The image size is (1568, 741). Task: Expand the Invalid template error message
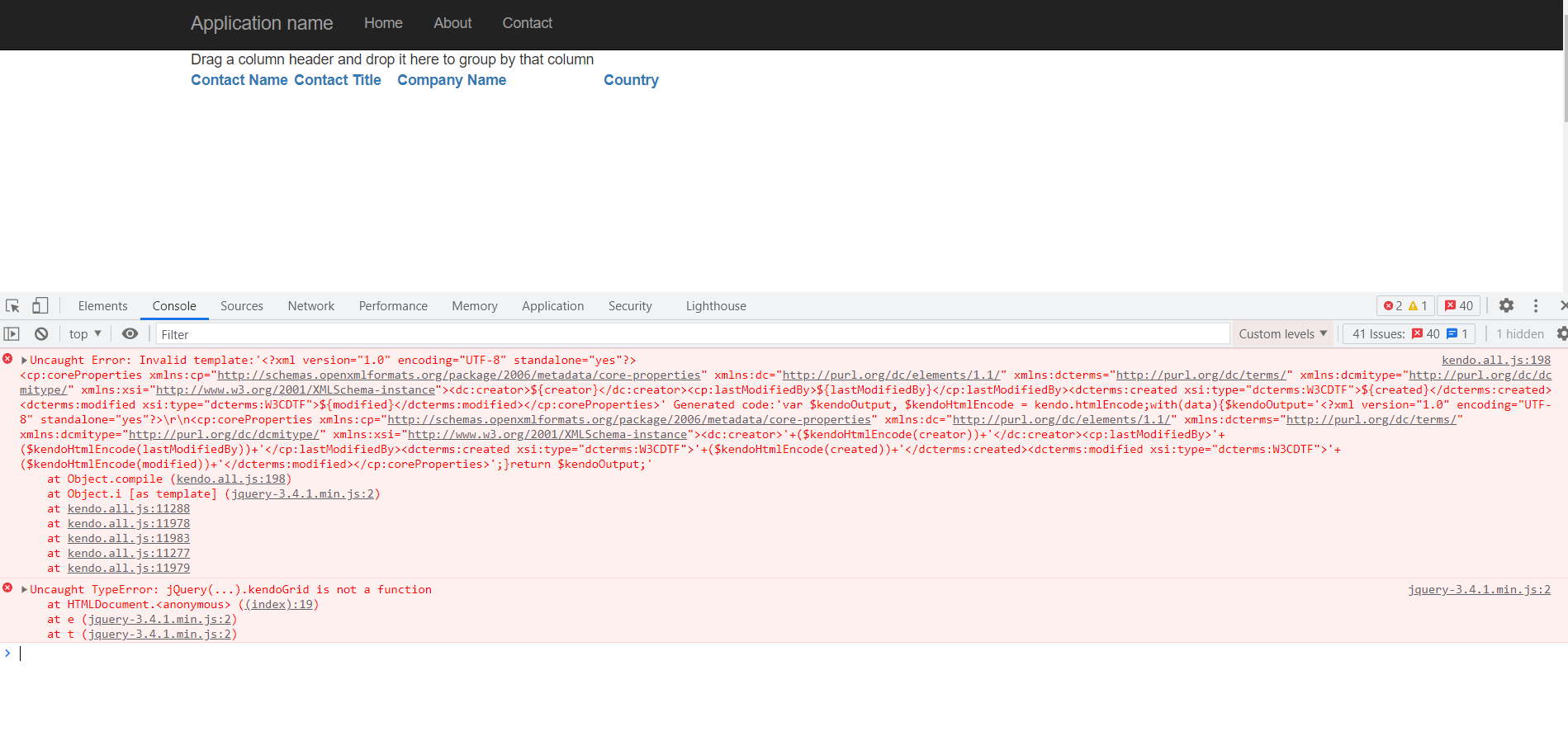coord(25,361)
